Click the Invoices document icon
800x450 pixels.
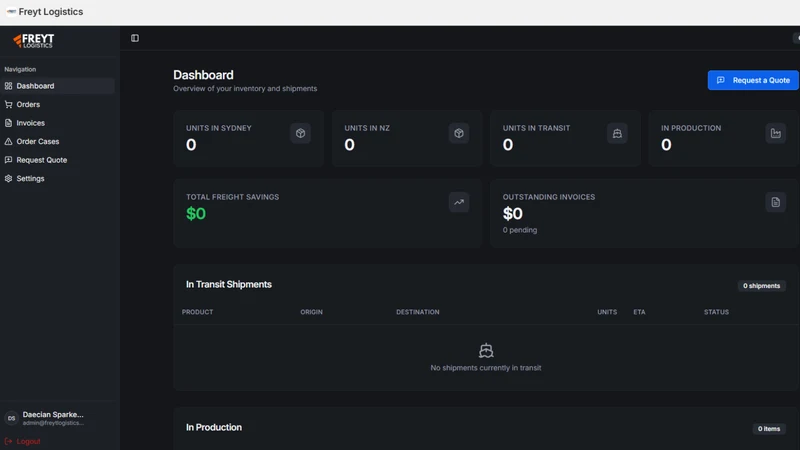pos(9,123)
